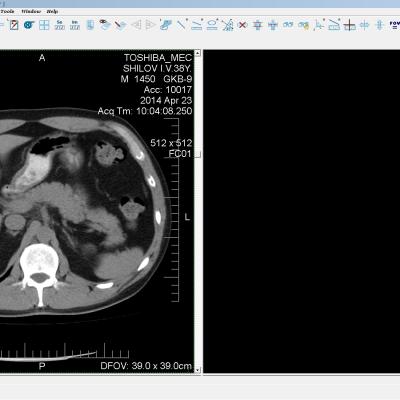Go to next image with right triangle
The height and width of the screenshot is (400, 400).
point(151,25)
